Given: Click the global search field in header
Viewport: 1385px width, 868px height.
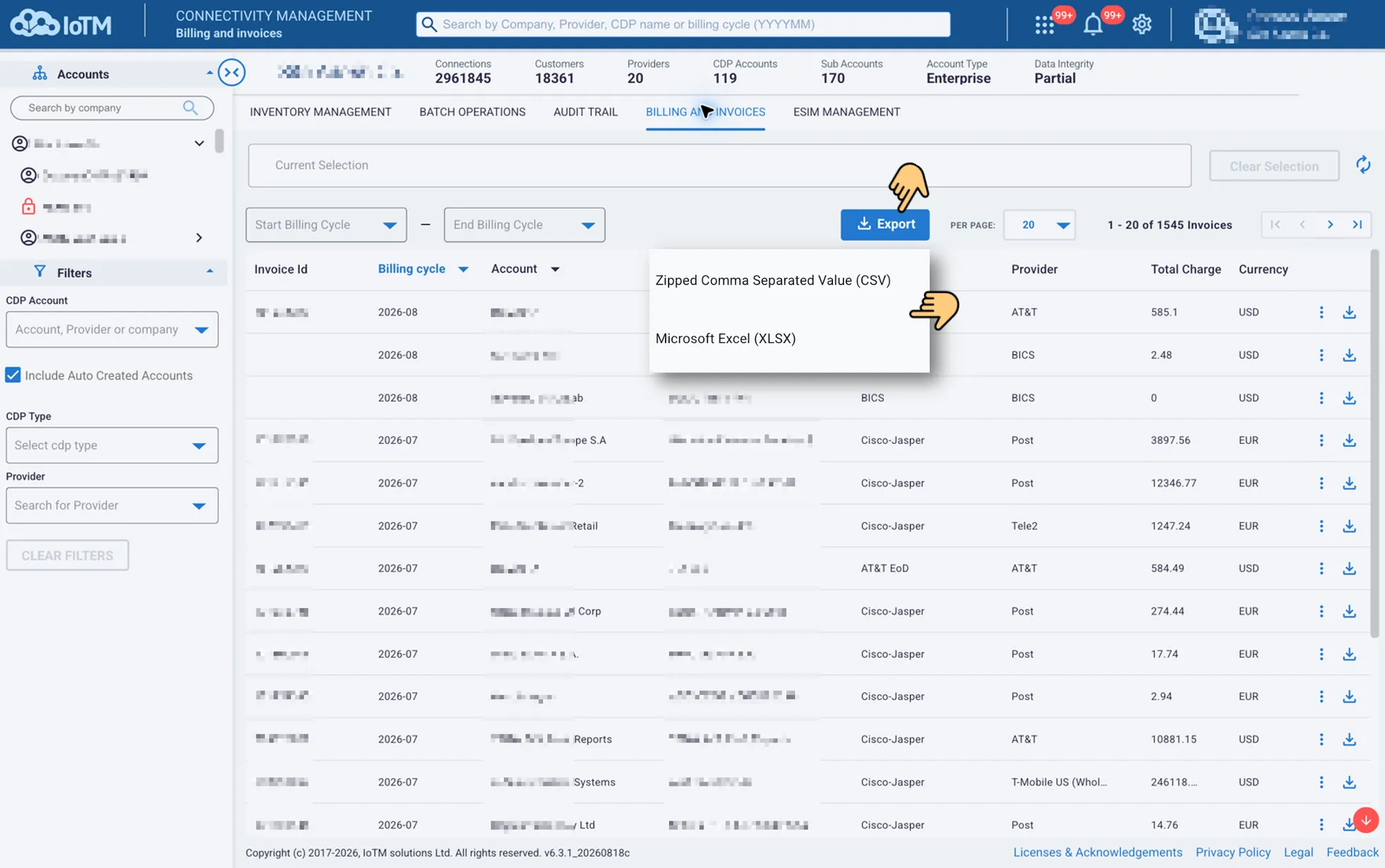Looking at the screenshot, I should tap(683, 25).
